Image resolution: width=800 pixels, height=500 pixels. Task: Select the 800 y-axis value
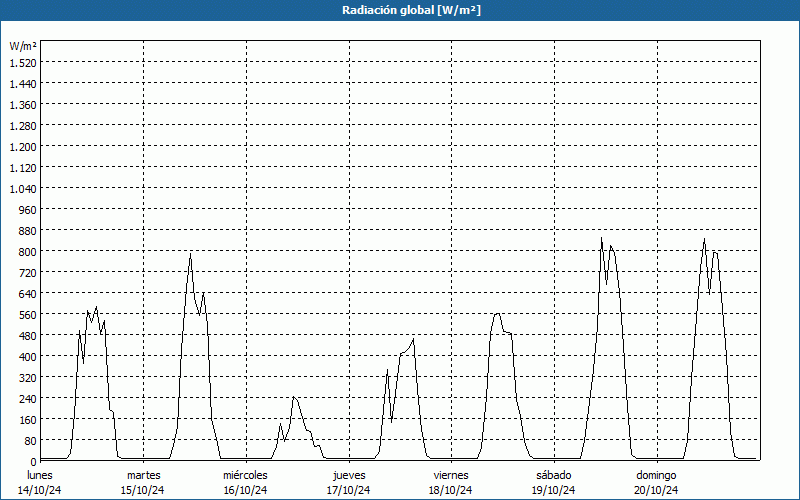pyautogui.click(x=28, y=252)
